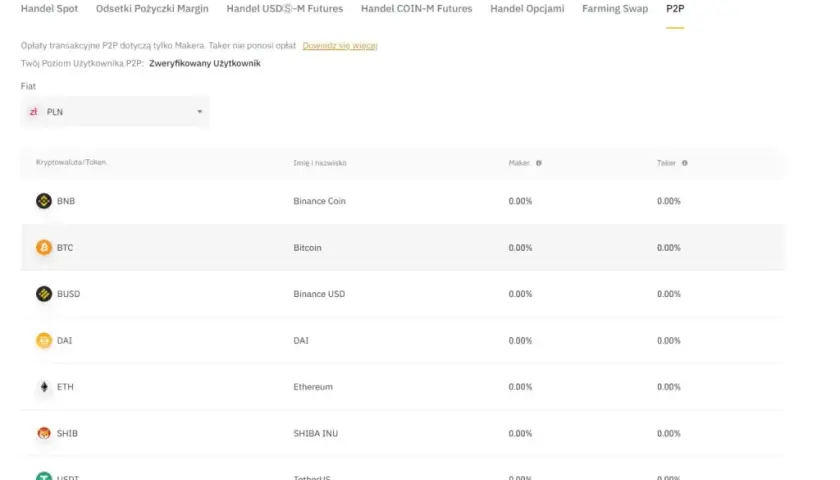Select the Bitcoin name cell
The image size is (840, 480).
coord(308,248)
